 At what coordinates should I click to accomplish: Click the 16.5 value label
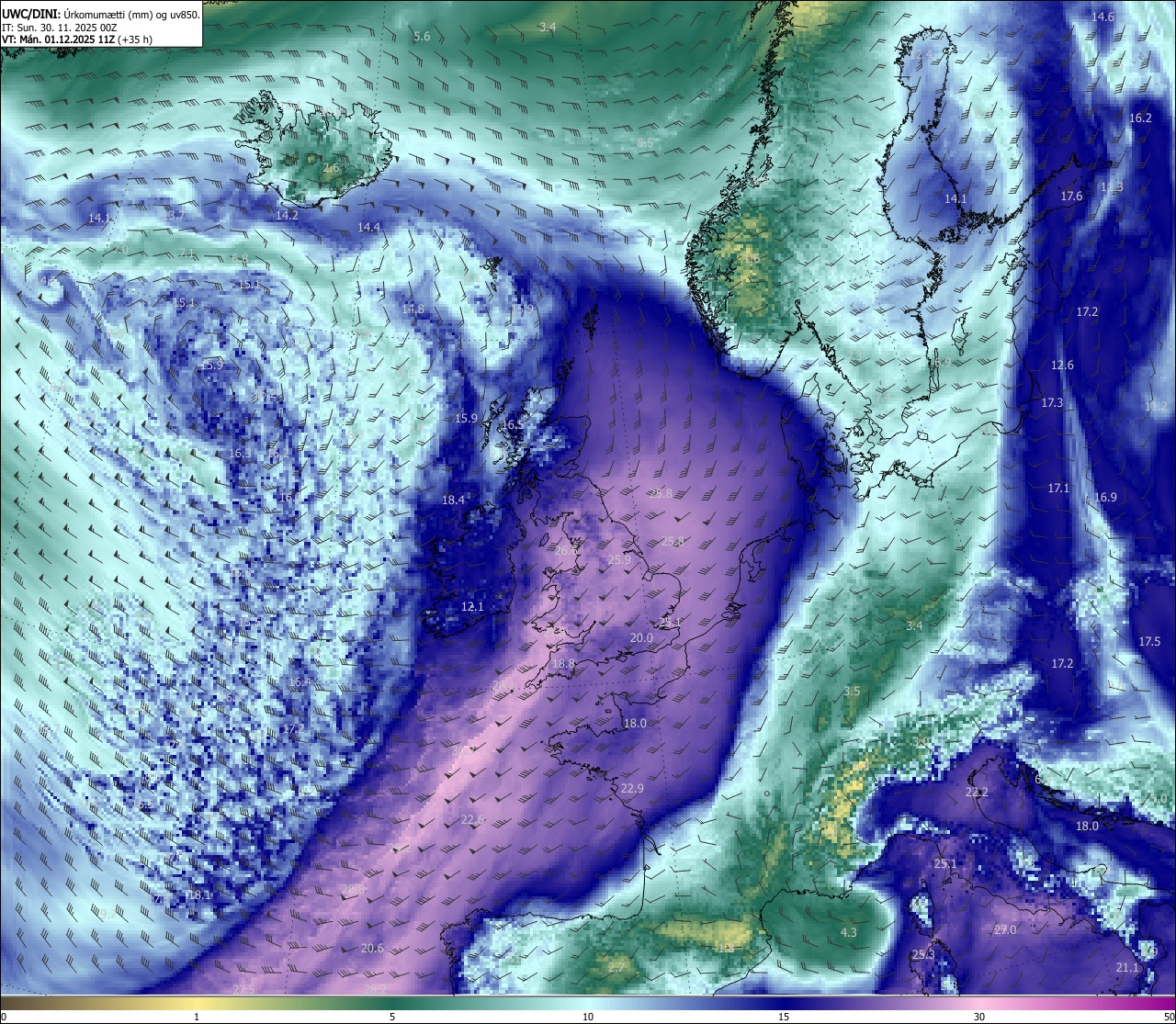pos(513,425)
